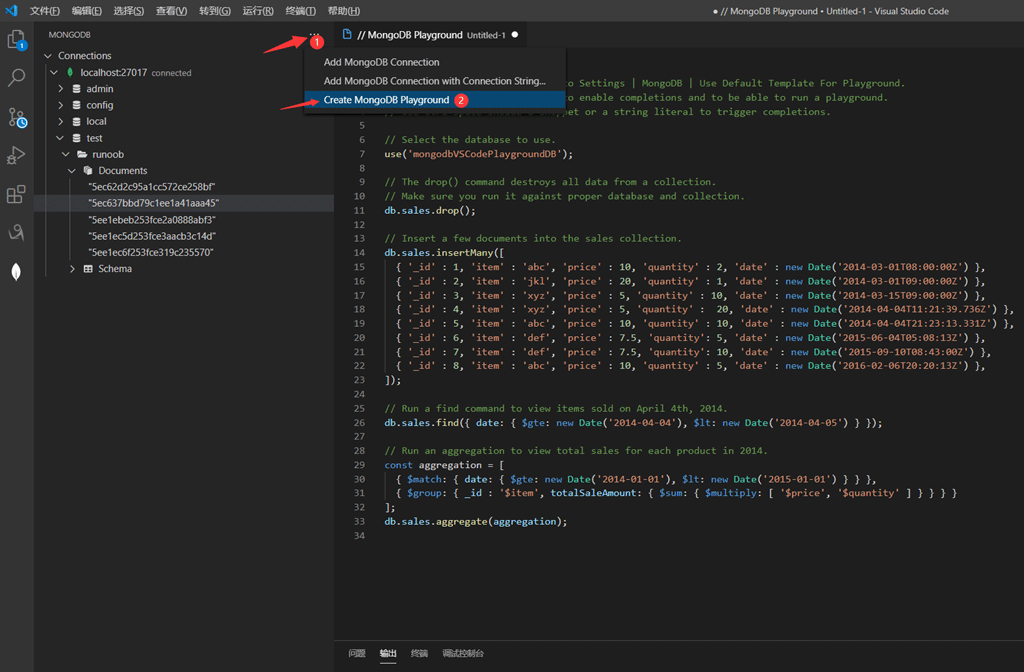This screenshot has width=1024, height=672.
Task: Open the Run and Debug icon
Action: click(16, 155)
